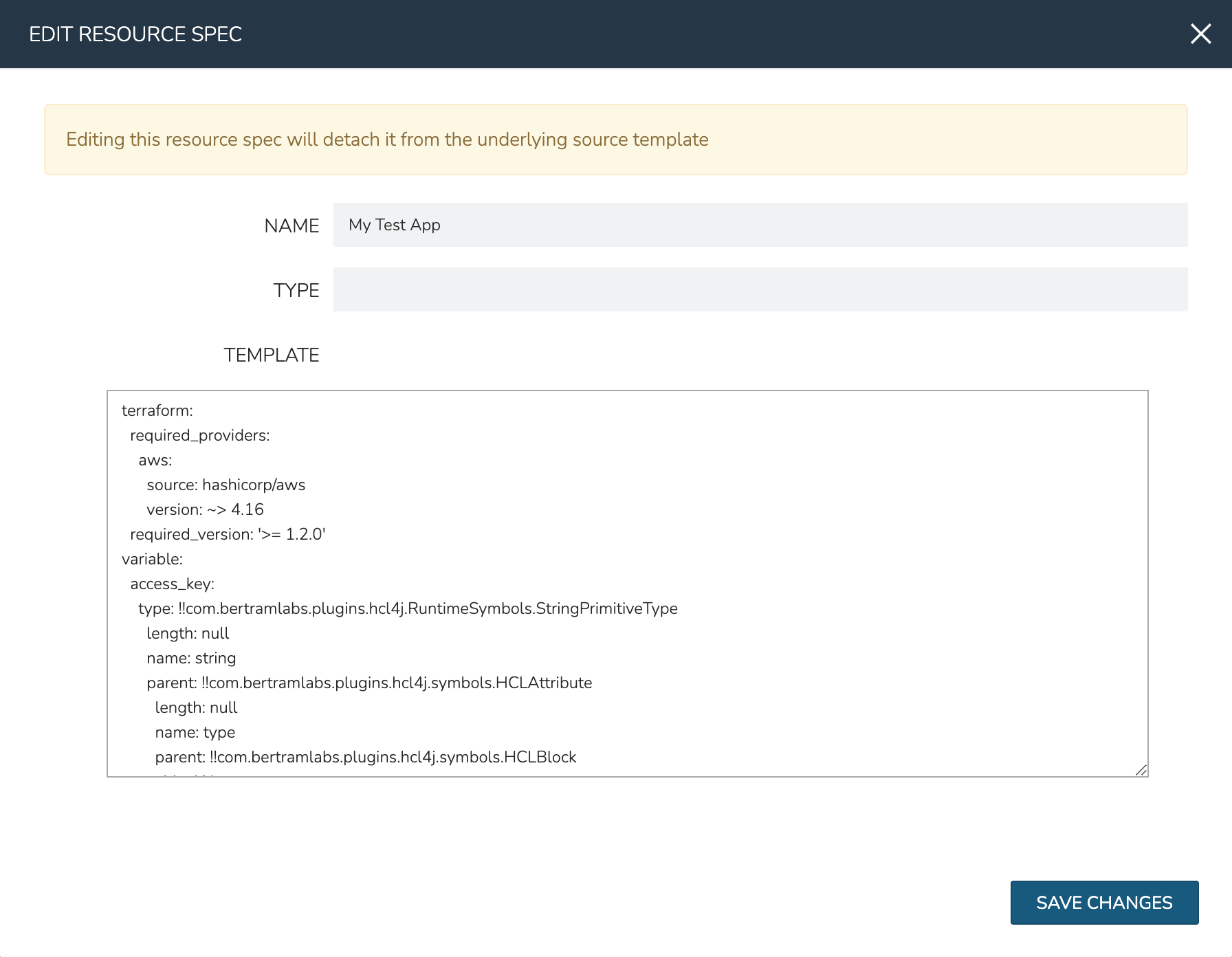Viewport: 1232px width, 957px height.
Task: Click the version: ~> 4.16 line
Action: click(x=205, y=509)
